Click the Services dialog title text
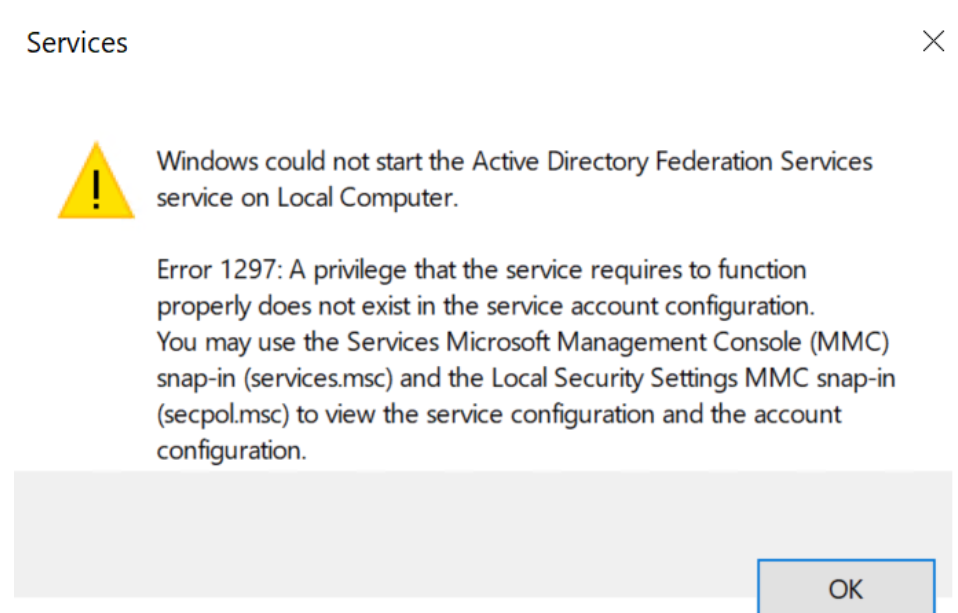This screenshot has height=613, width=958. [77, 43]
